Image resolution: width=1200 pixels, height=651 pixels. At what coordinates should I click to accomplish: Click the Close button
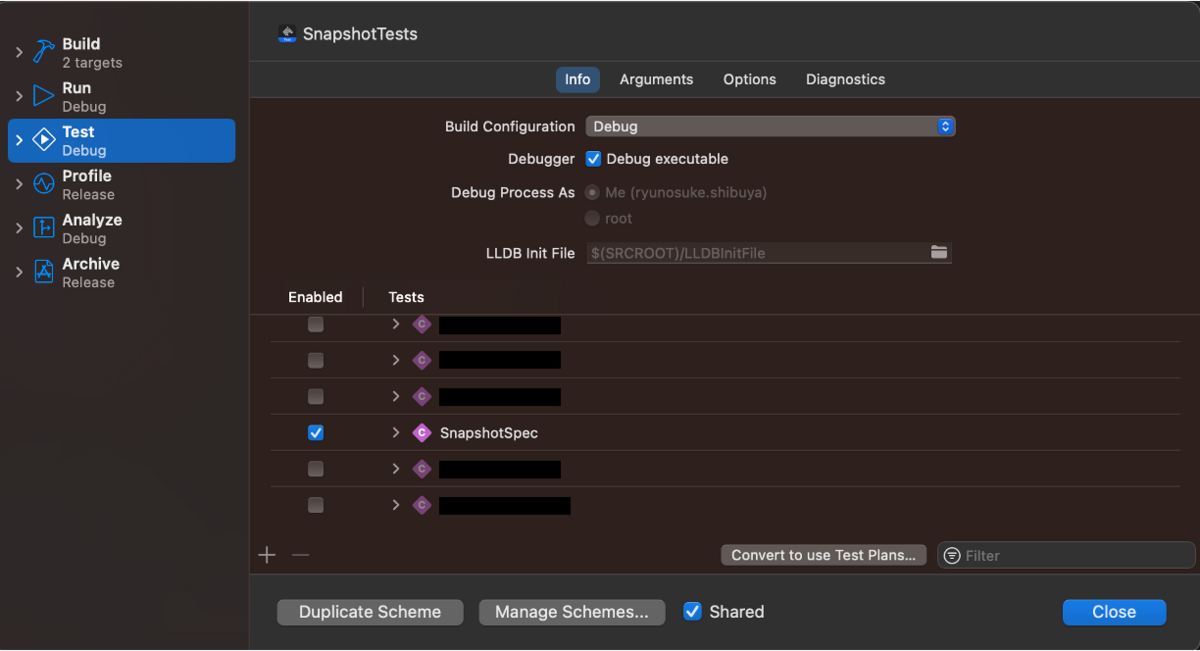coord(1114,612)
